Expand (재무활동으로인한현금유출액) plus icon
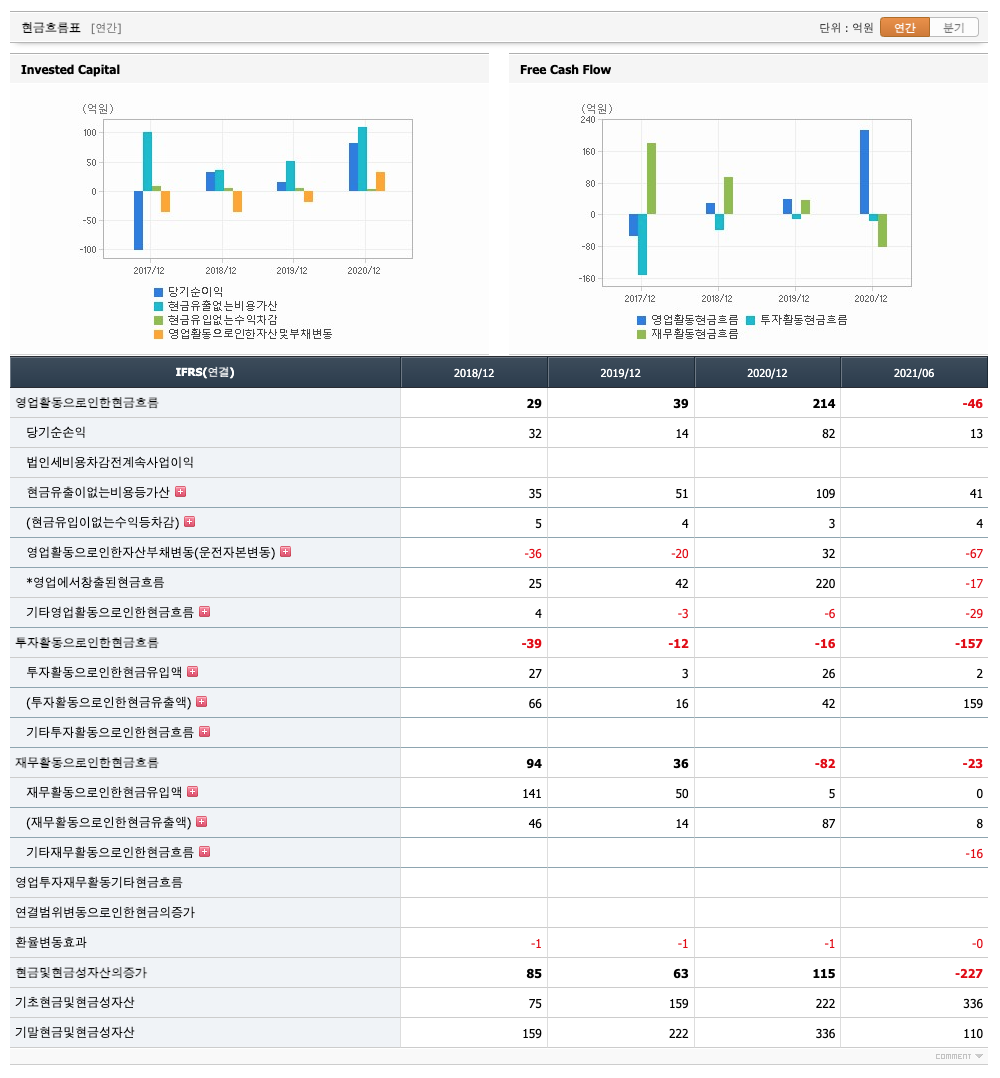 202,822
